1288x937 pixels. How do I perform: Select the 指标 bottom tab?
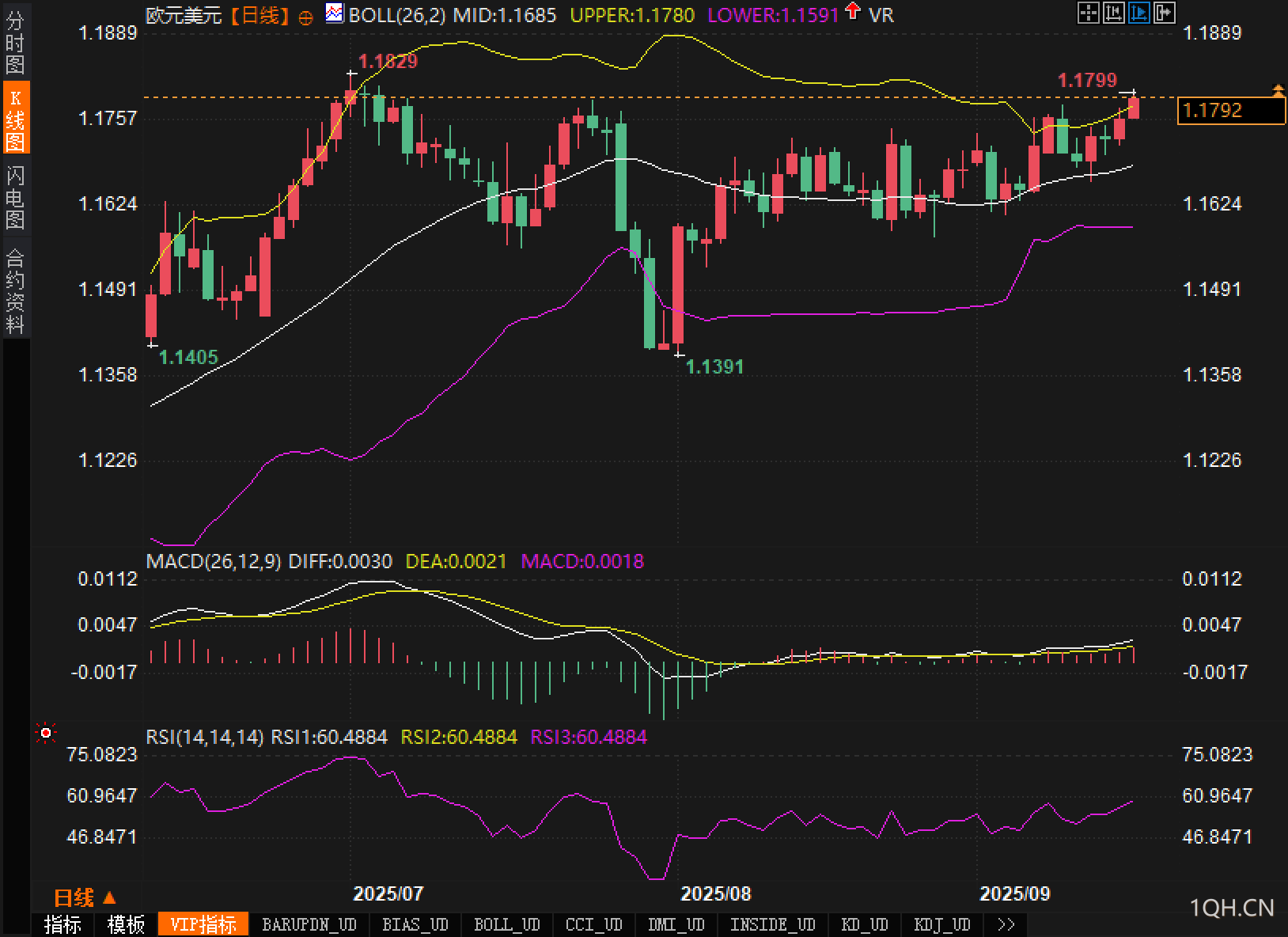63,924
